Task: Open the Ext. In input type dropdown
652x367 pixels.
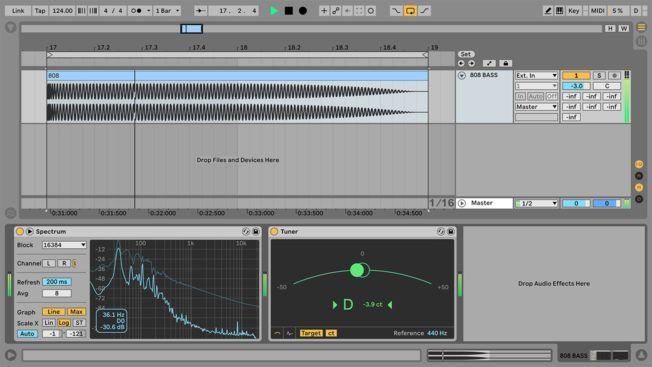Action: coord(536,76)
